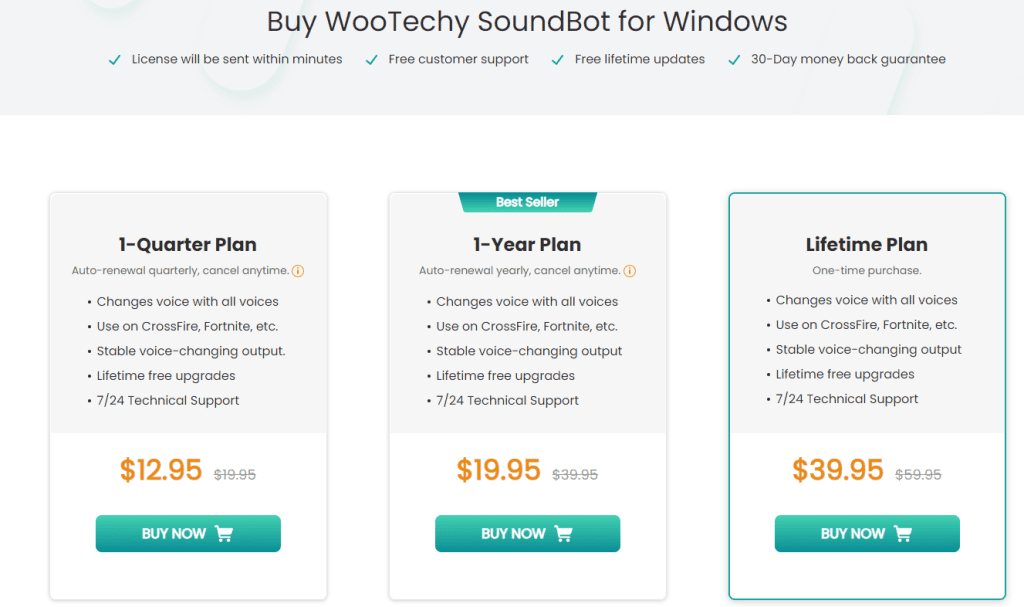Click the checkmark beside 'License will be sent within minutes'
Screen dimensions: 1024x607
[x=114, y=60]
